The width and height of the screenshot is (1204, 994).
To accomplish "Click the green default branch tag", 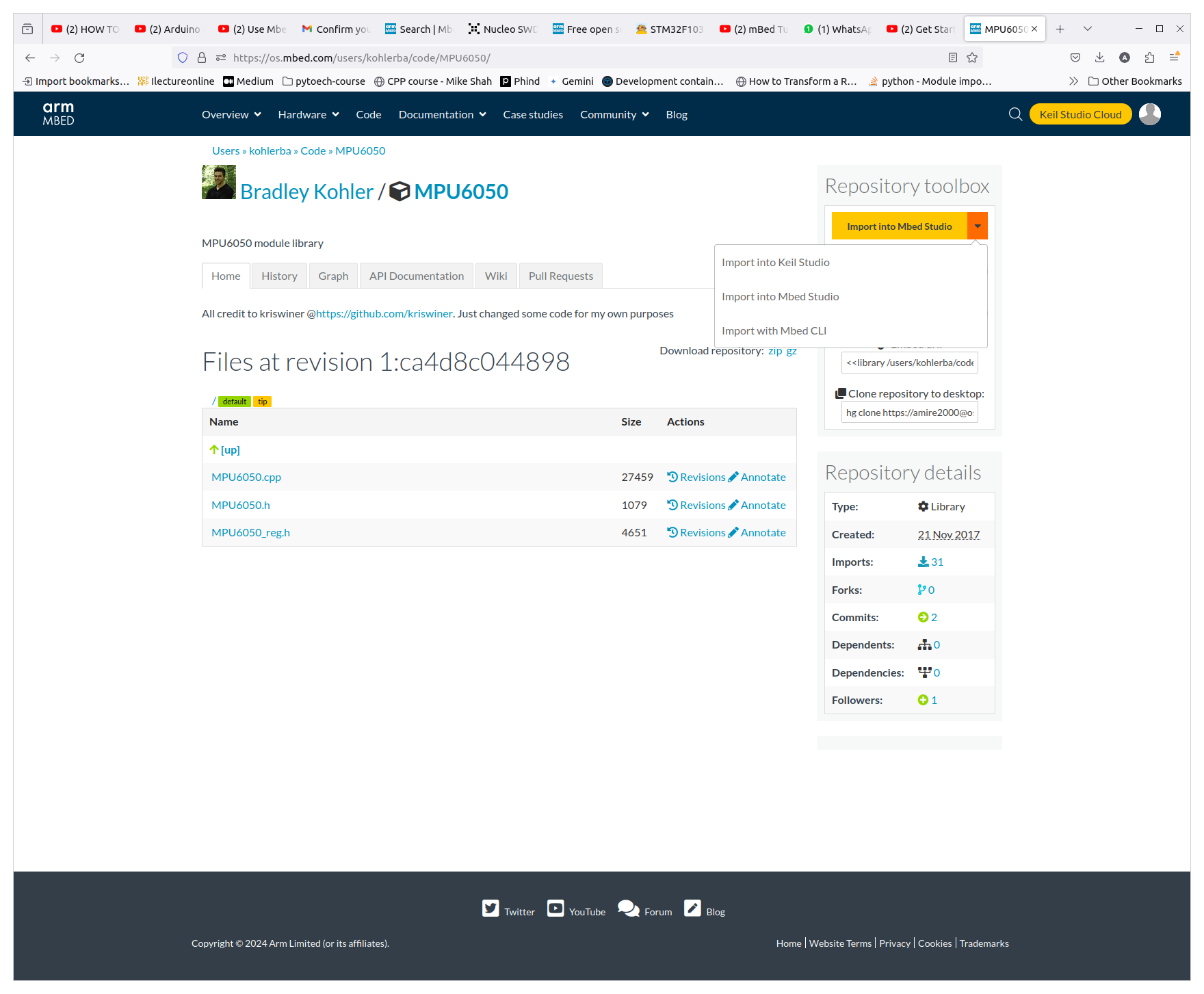I will (235, 402).
